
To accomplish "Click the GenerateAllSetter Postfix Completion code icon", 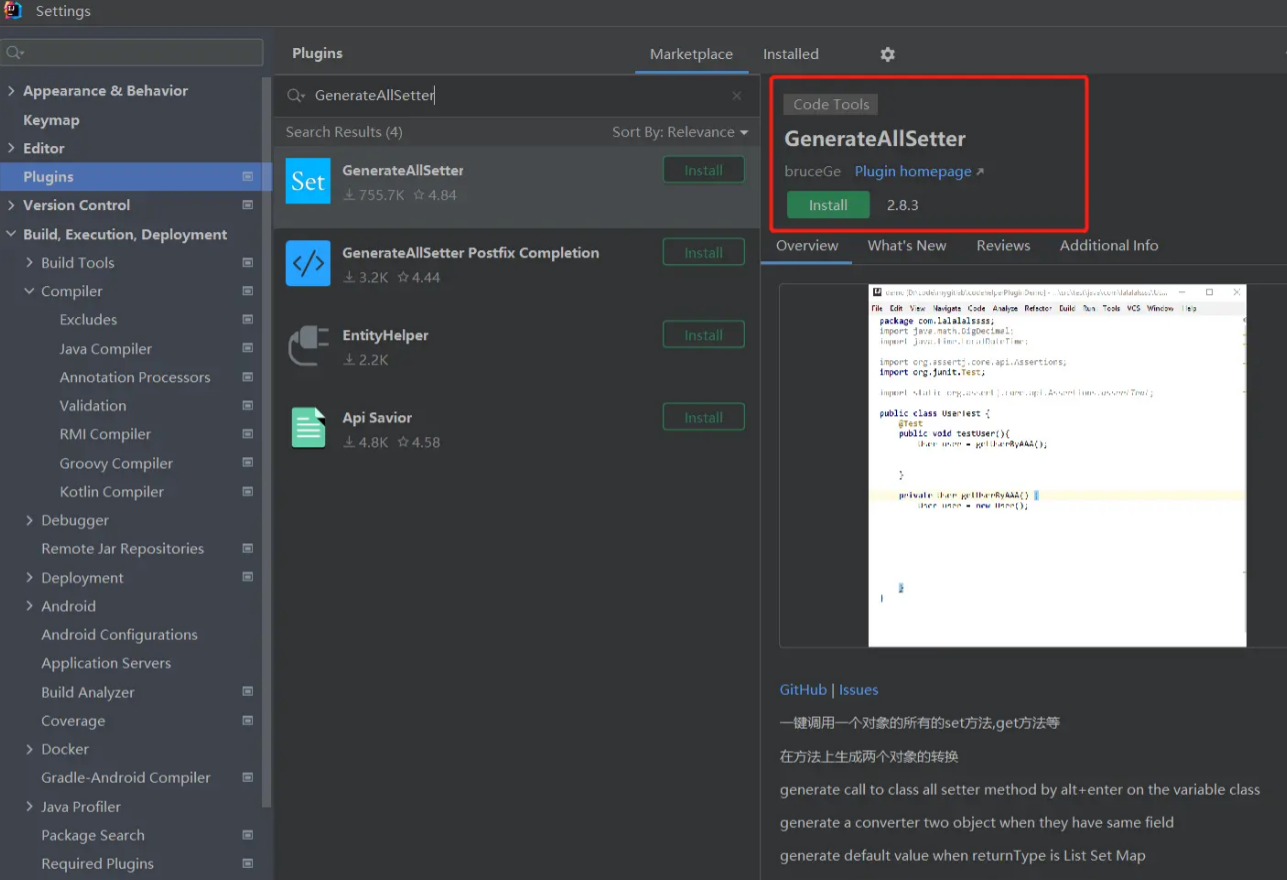I will click(308, 263).
